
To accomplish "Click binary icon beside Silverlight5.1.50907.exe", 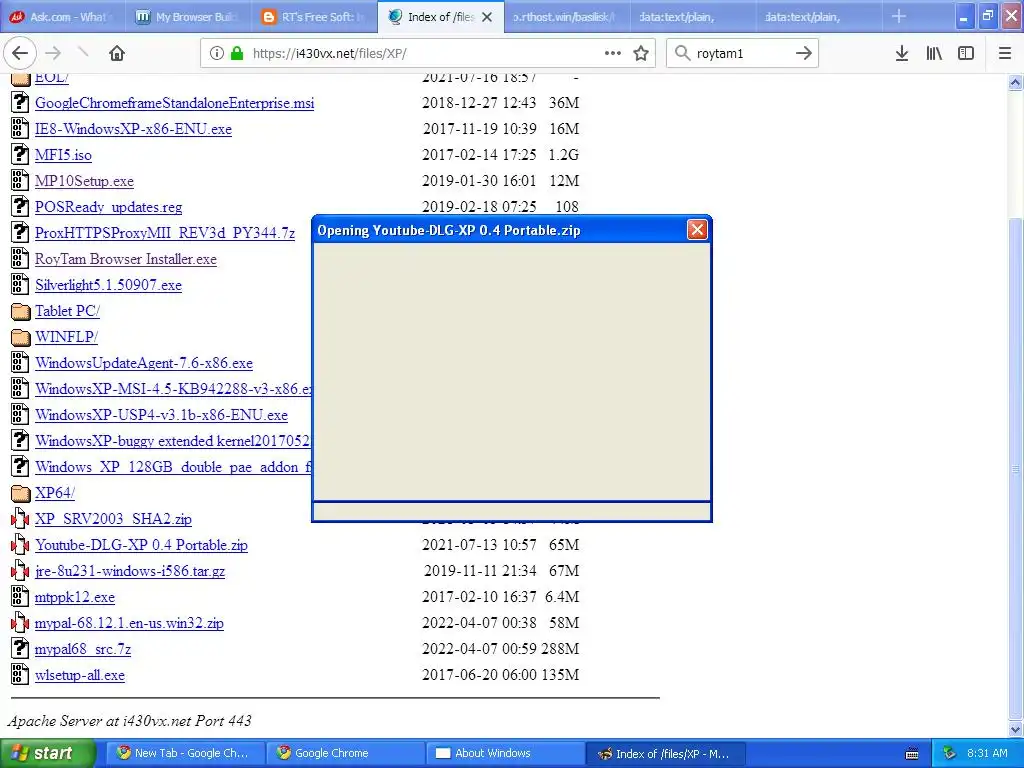I will (x=20, y=285).
